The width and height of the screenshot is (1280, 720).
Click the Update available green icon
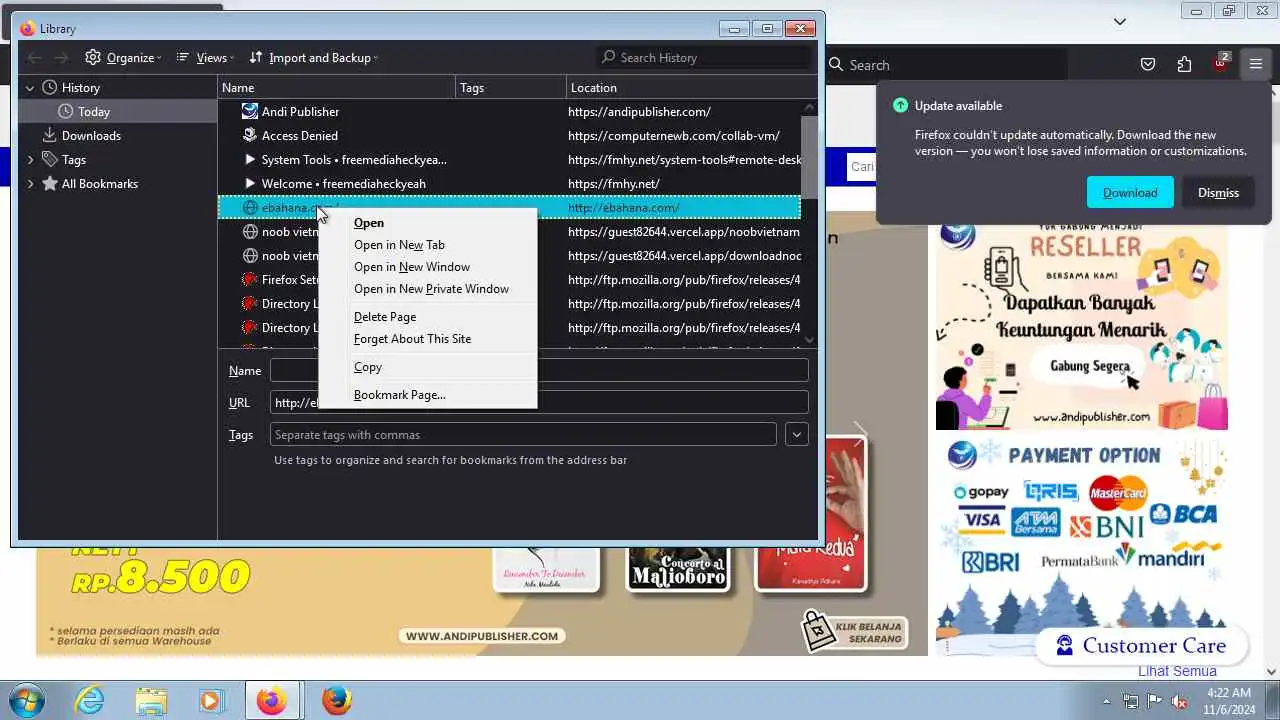(900, 106)
